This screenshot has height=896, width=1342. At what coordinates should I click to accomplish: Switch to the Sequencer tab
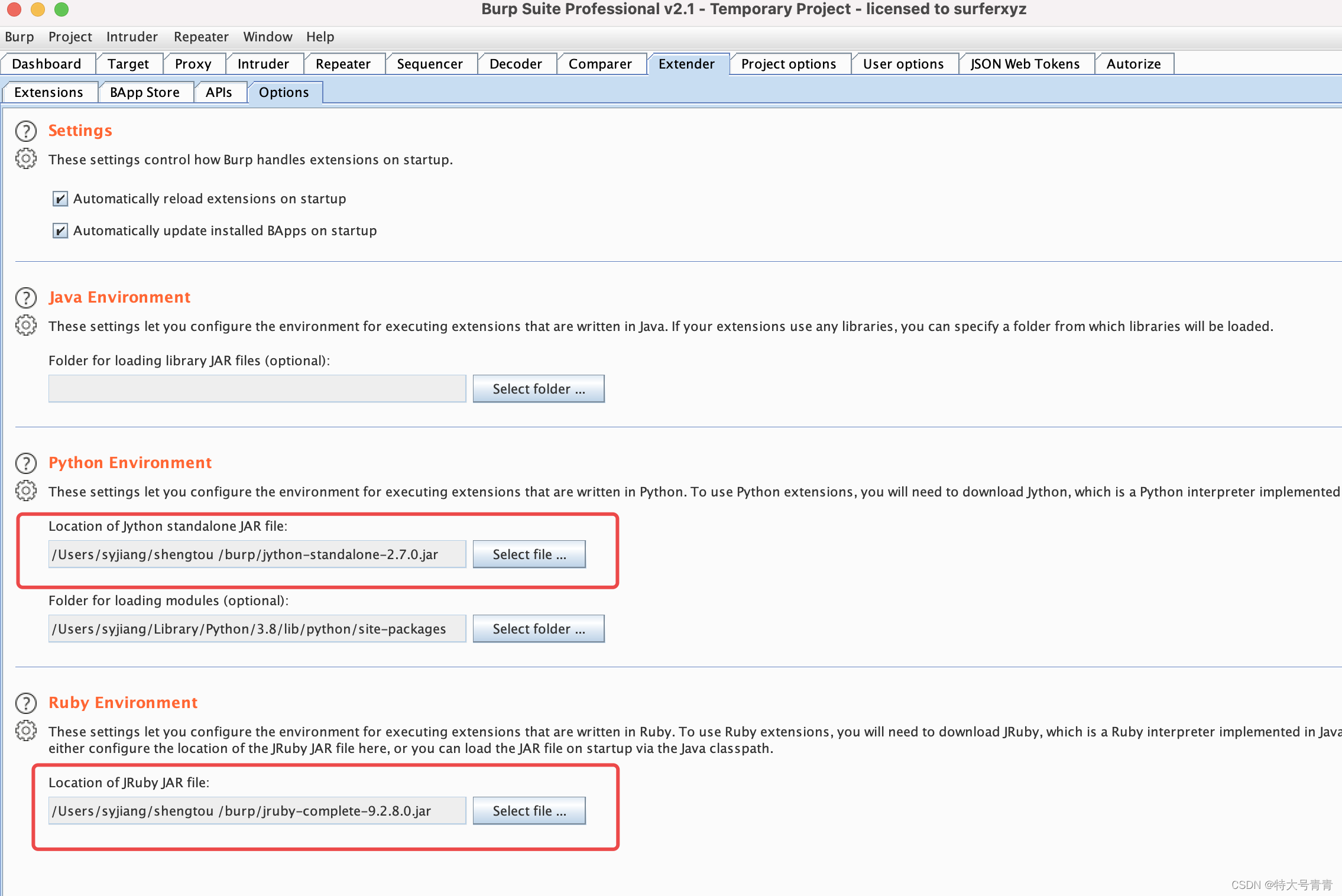pos(430,64)
